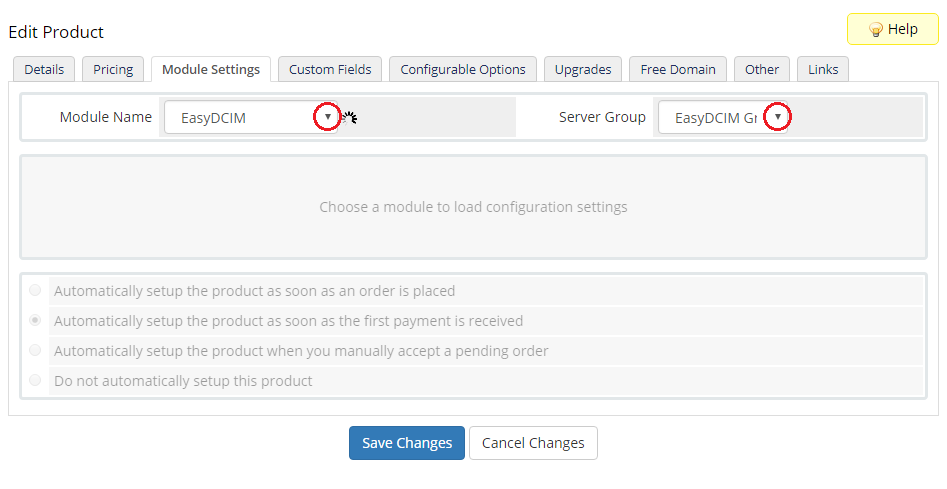Switch to the Pricing tab

click(113, 69)
